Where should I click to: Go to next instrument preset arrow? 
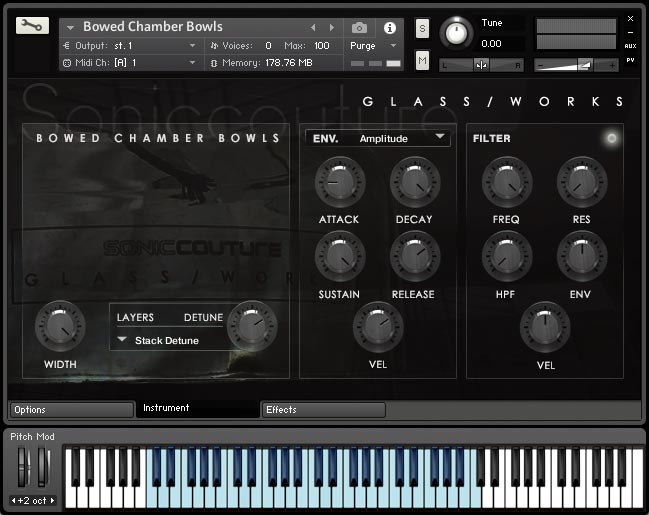point(332,28)
